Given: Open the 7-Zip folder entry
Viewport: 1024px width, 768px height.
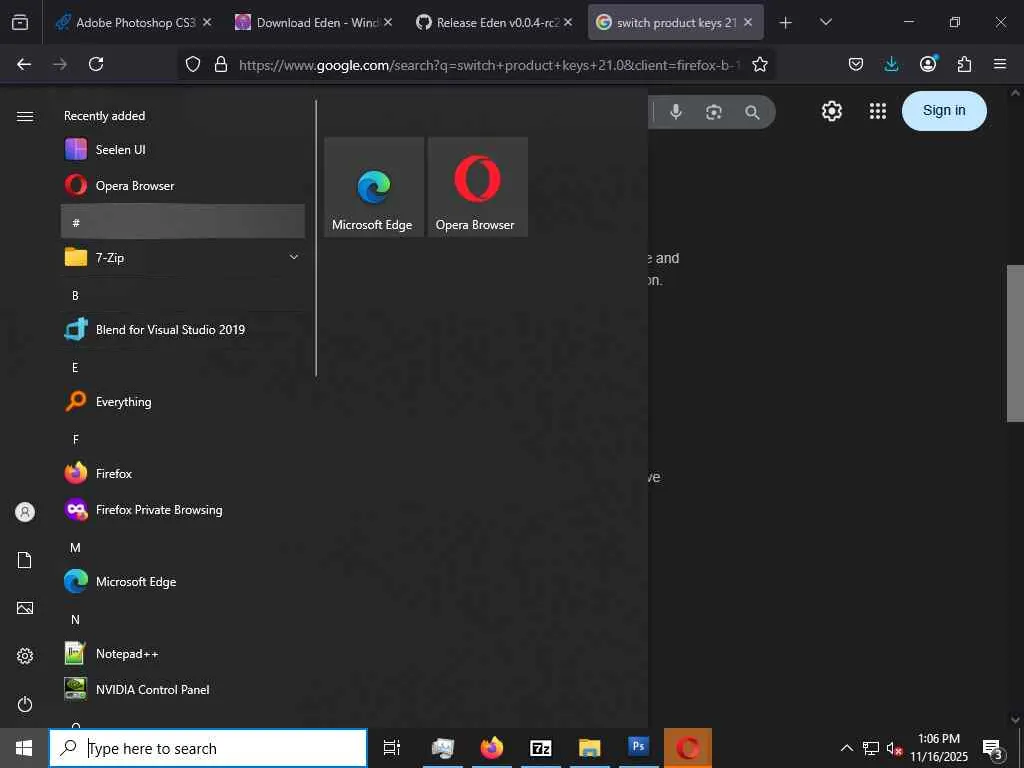Looking at the screenshot, I should point(183,257).
